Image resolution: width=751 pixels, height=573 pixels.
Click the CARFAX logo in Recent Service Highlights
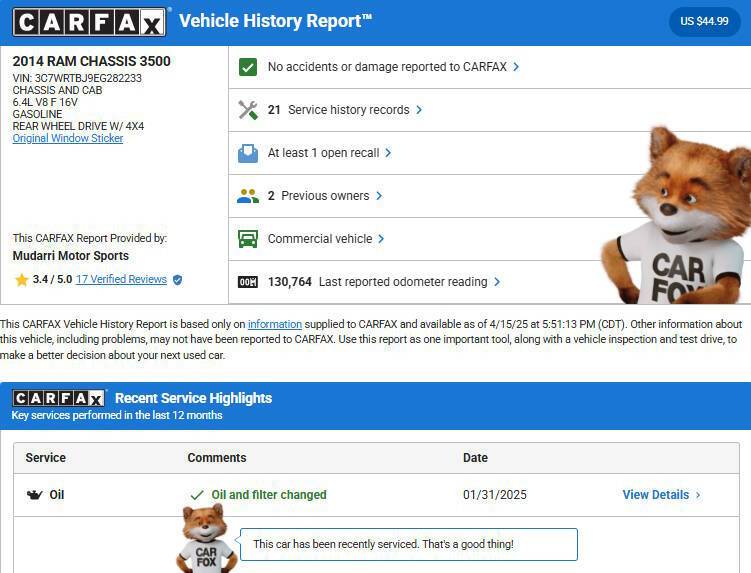58,398
